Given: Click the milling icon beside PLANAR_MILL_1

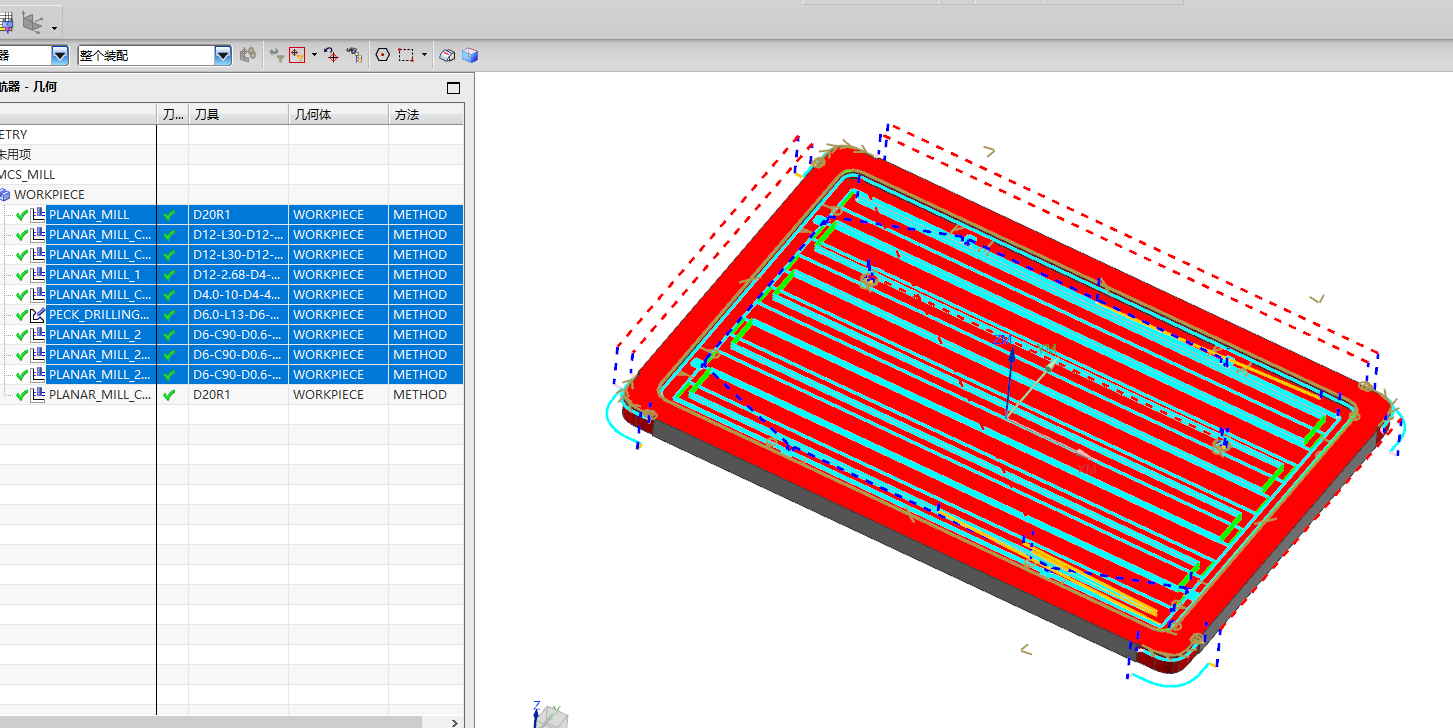Looking at the screenshot, I should (x=38, y=275).
